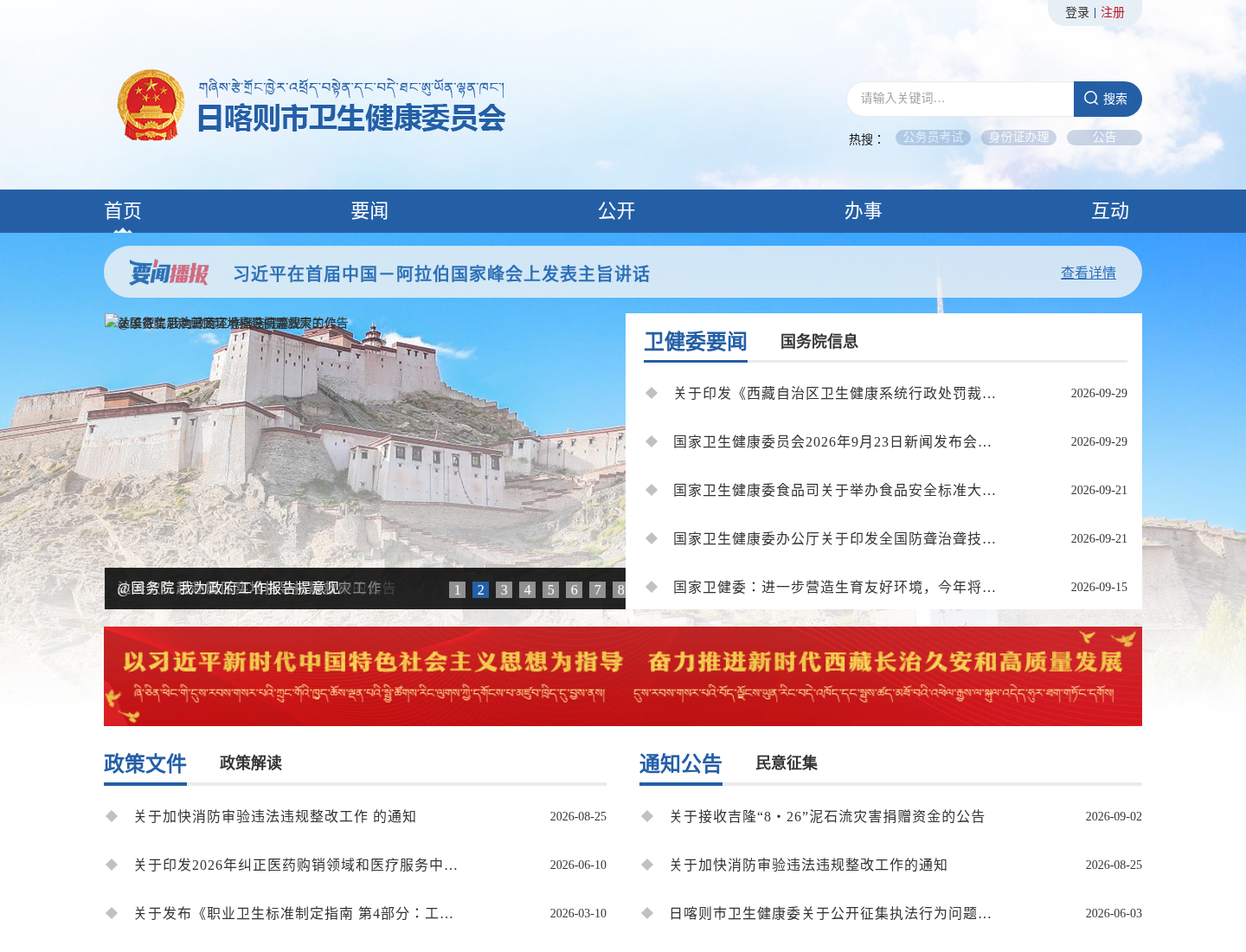Switch carousel to slide 6
This screenshot has width=1246, height=952.
(x=575, y=589)
